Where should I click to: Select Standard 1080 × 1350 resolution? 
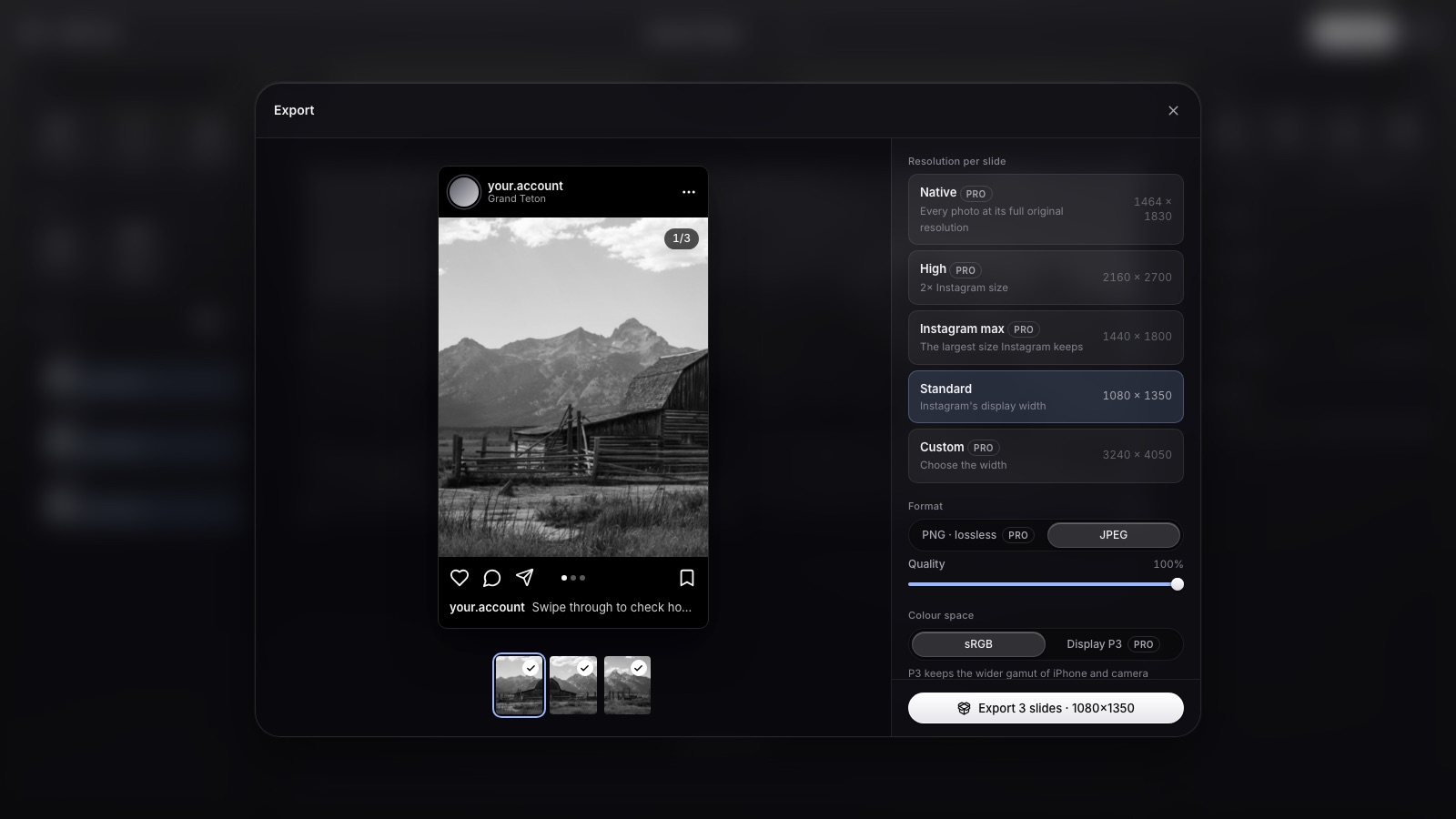[x=1046, y=397]
